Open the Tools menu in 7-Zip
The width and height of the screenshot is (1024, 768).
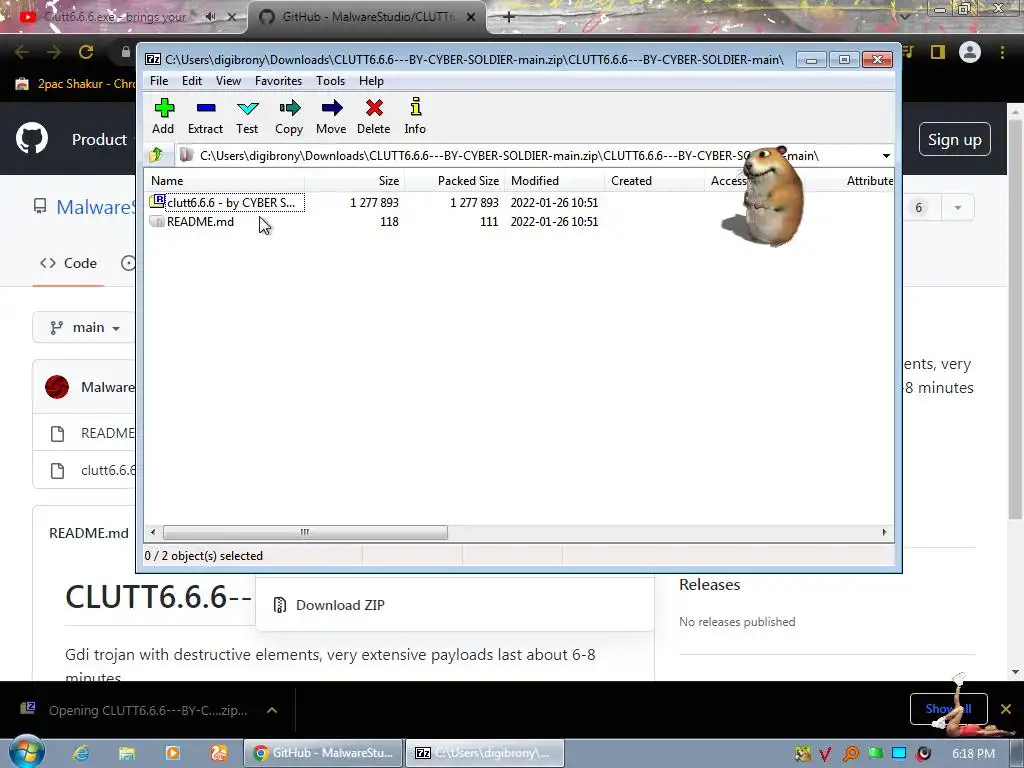coord(330,81)
